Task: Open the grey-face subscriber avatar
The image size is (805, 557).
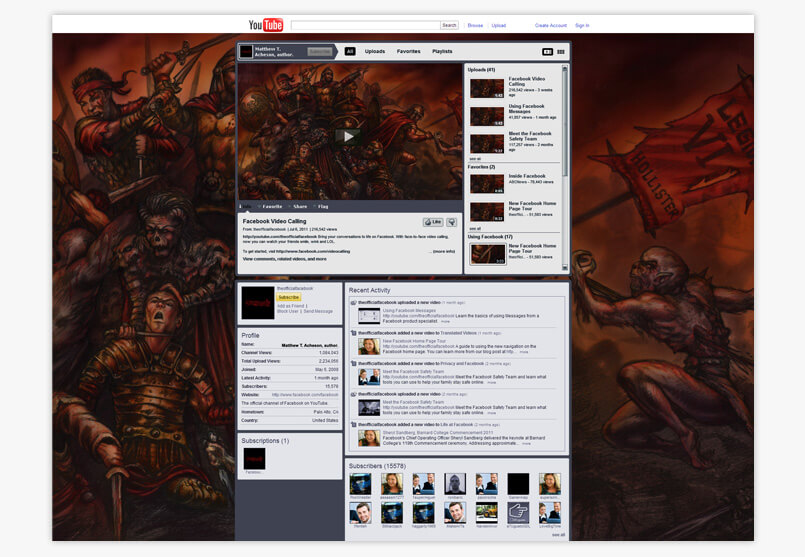Action: 455,484
